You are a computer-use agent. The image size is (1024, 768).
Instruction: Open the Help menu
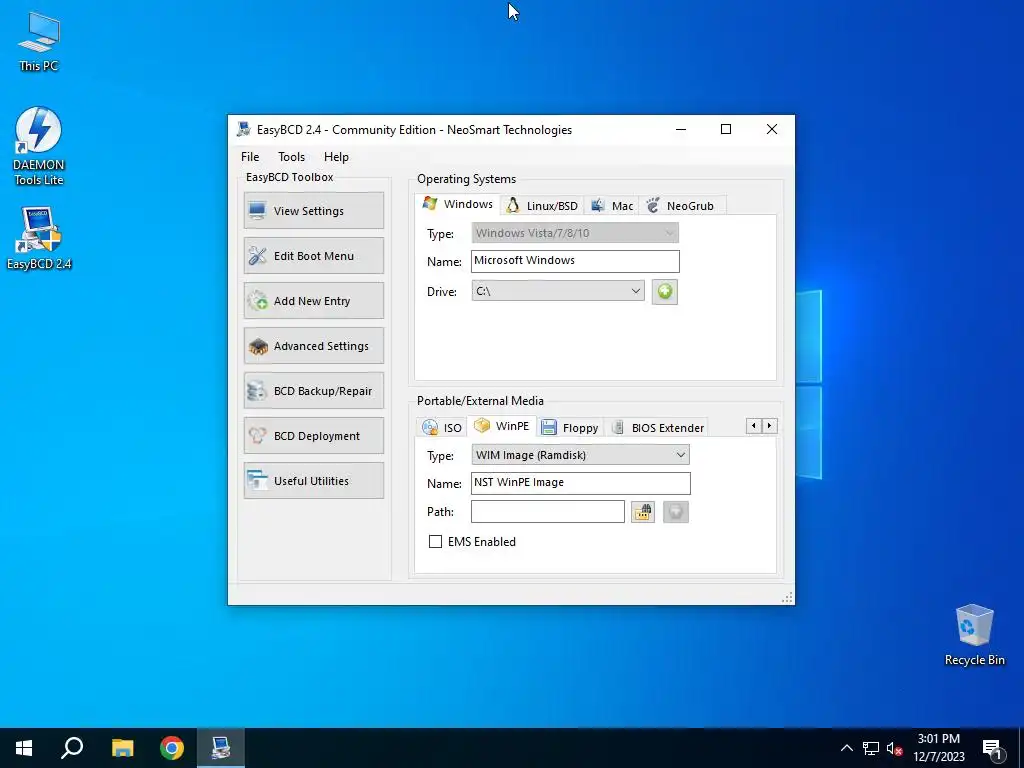click(336, 157)
